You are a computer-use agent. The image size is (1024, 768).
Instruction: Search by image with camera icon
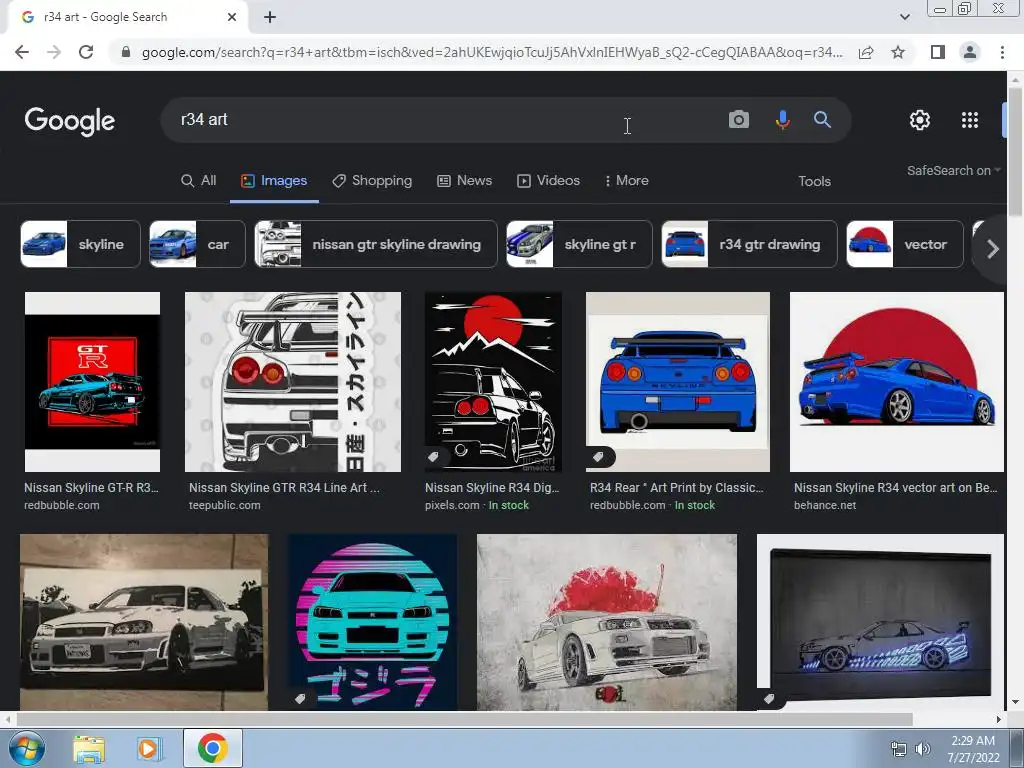point(739,120)
